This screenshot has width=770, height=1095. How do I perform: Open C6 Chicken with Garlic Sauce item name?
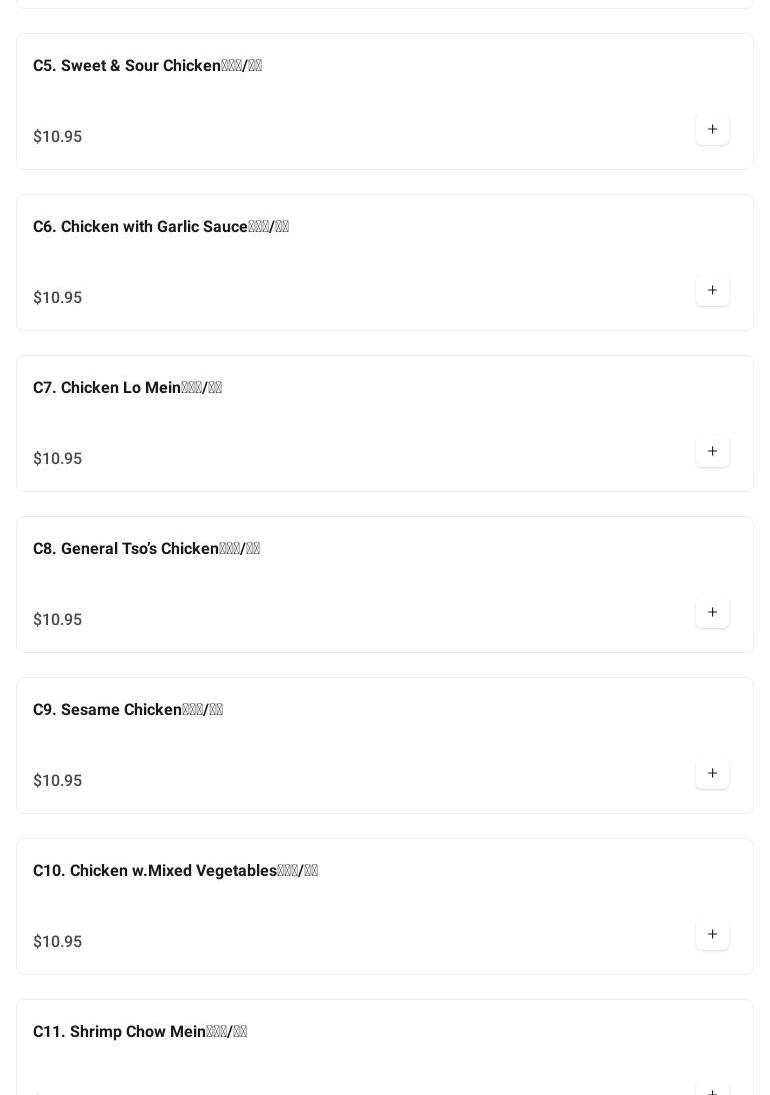(x=160, y=227)
